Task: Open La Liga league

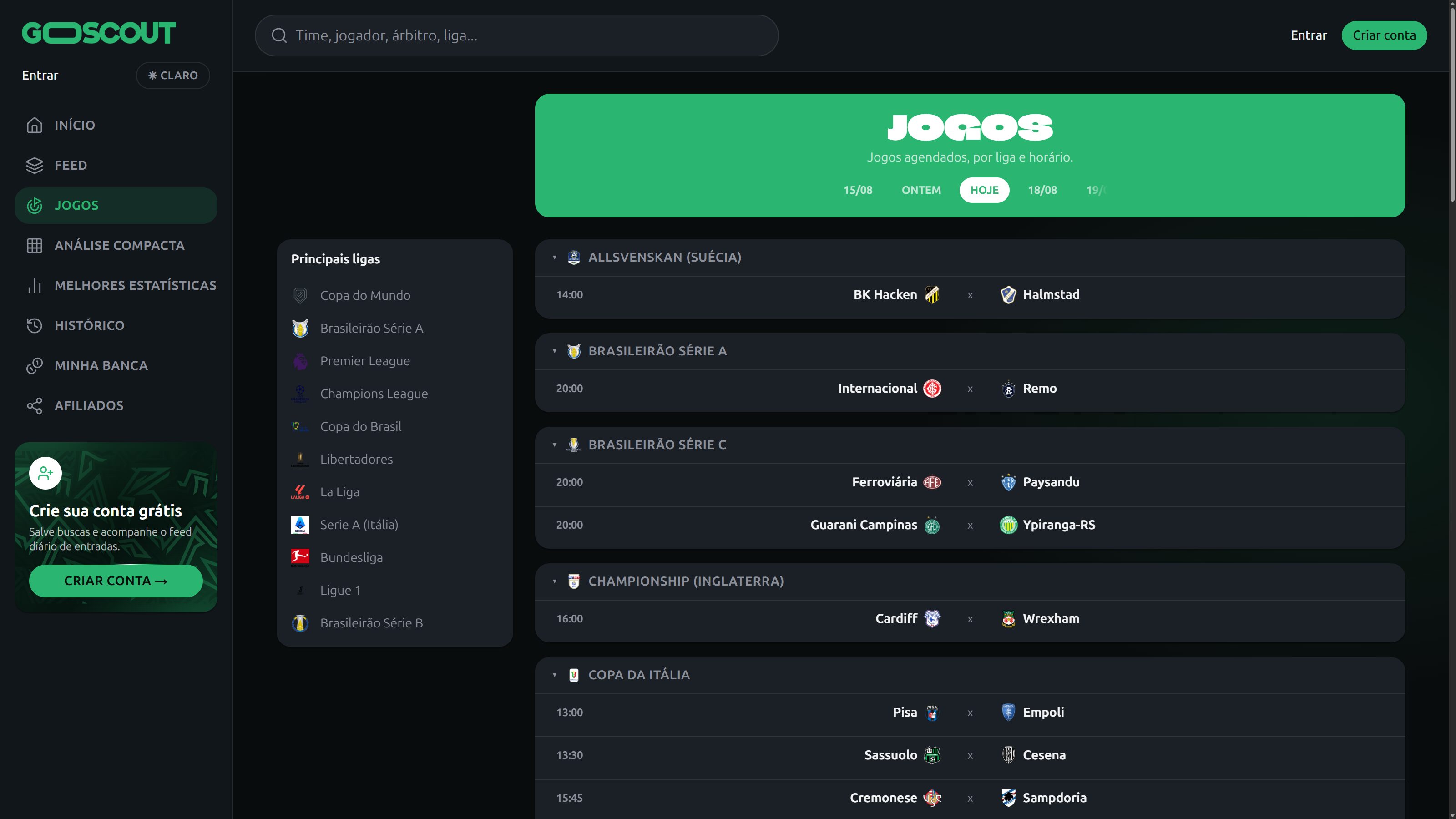Action: [394, 492]
